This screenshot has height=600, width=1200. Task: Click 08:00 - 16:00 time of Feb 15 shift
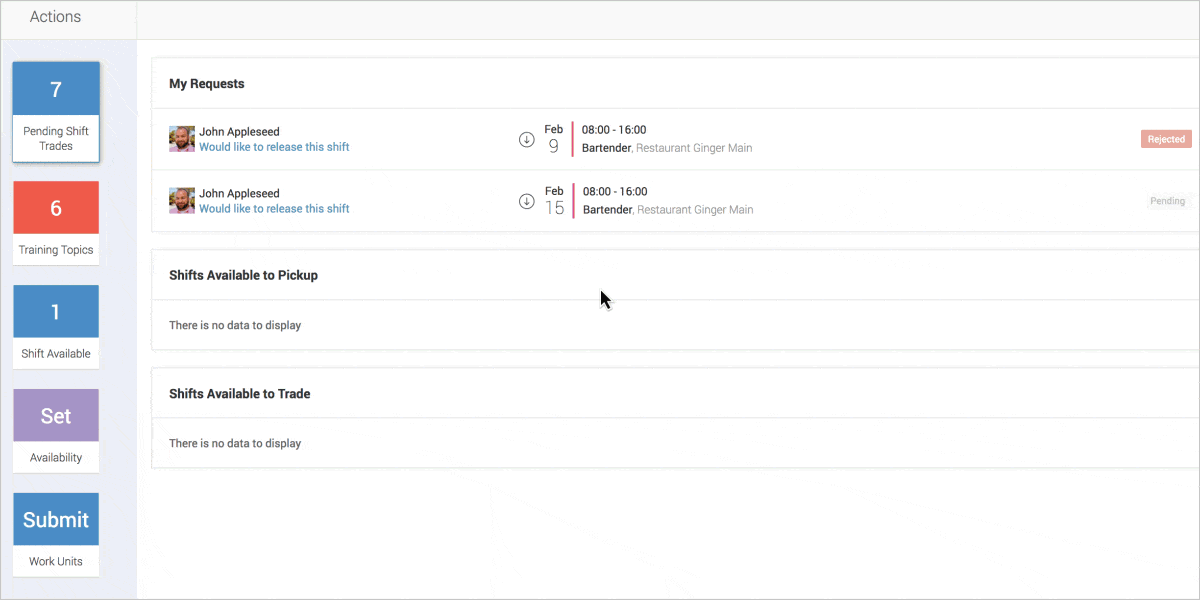coord(615,192)
